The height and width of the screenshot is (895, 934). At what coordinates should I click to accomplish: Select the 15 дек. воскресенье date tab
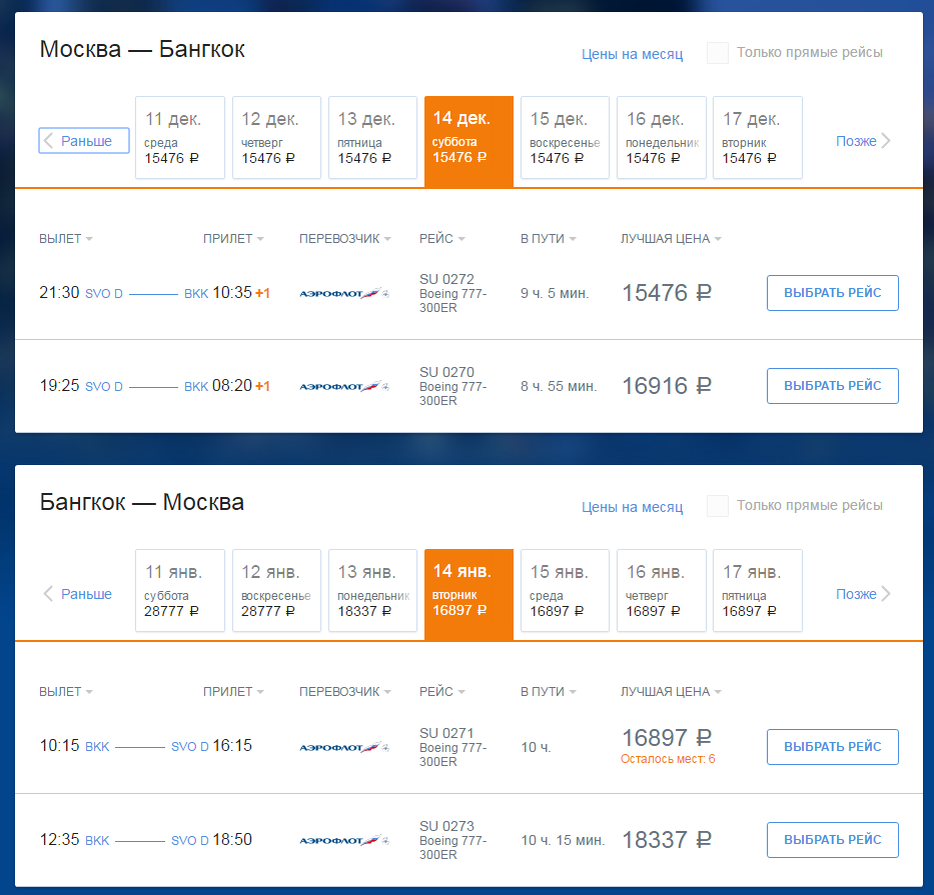click(x=565, y=138)
